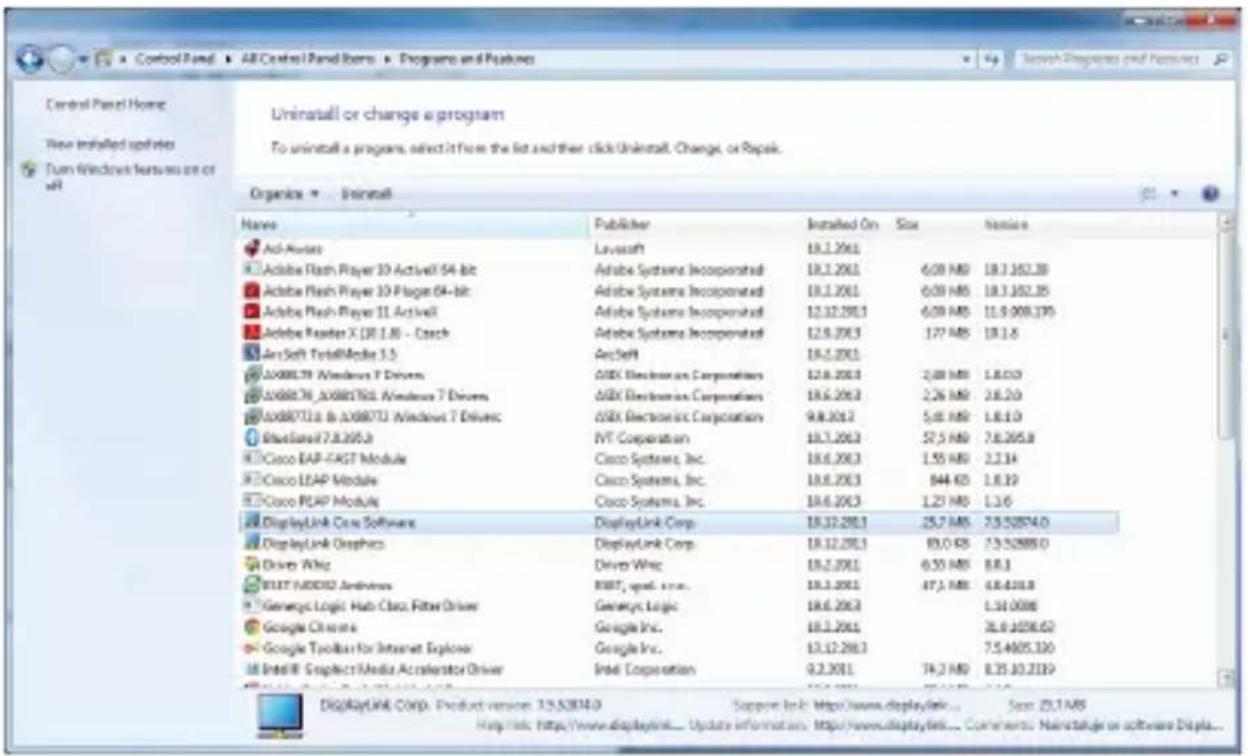Click the IVT Corporation publisher cell
1248x756 pixels.
641,438
